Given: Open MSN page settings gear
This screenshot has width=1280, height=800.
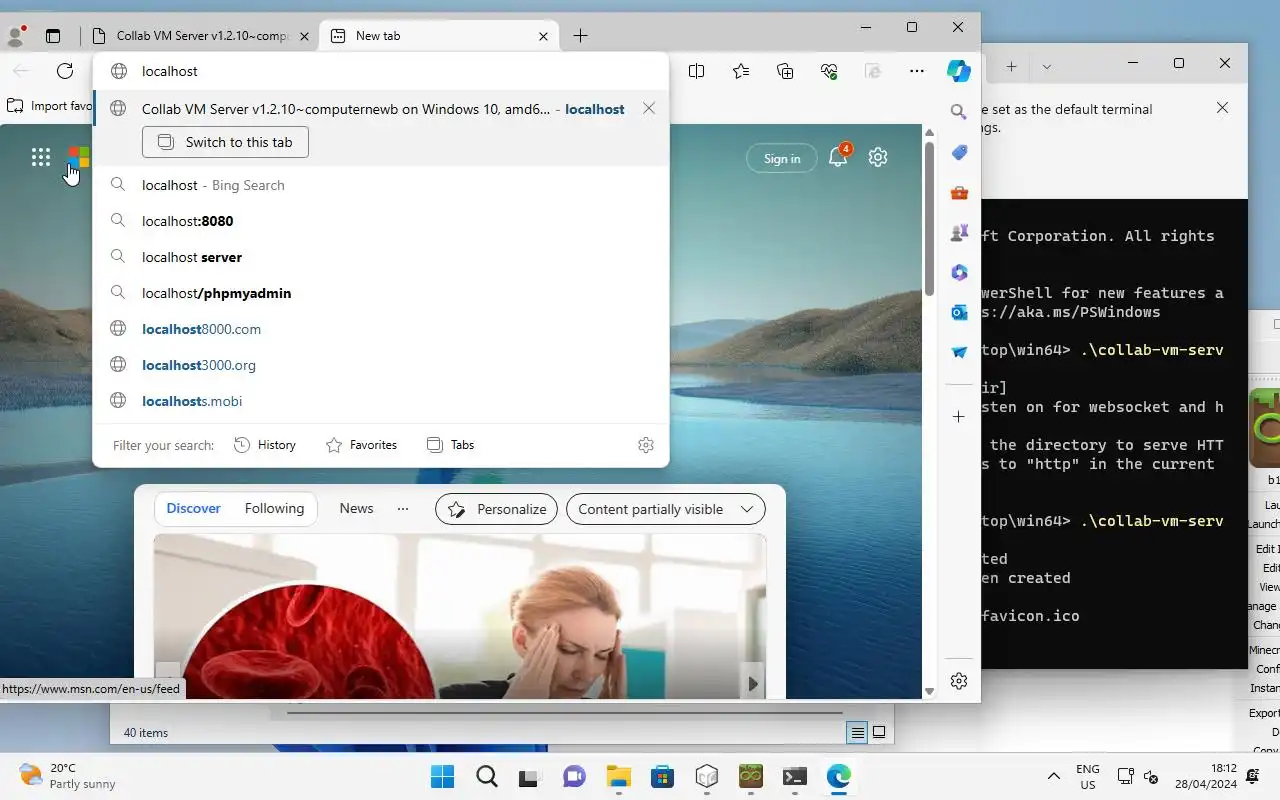Looking at the screenshot, I should pyautogui.click(x=878, y=157).
